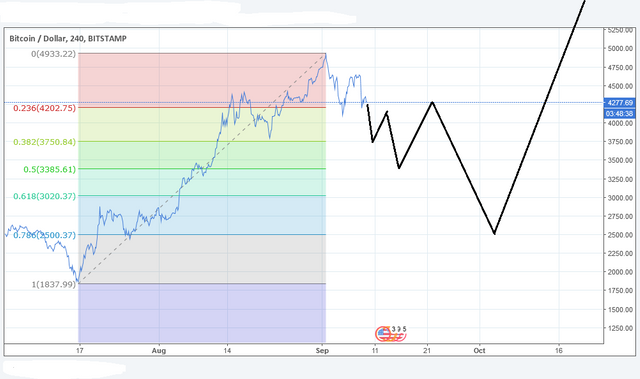This screenshot has height=379, width=640.
Task: Select the Fibonacci label '0.5(3385.61)'
Action: point(49,169)
